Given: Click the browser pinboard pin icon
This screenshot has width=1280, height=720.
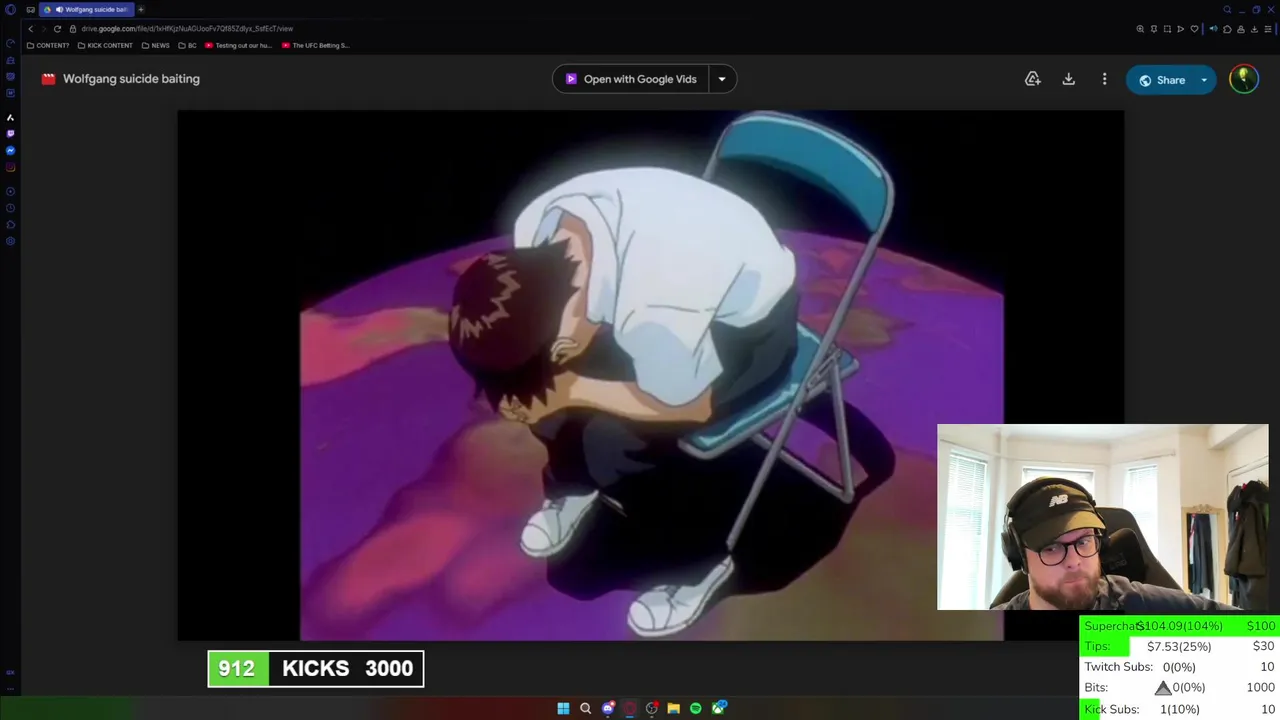Looking at the screenshot, I should (1154, 29).
